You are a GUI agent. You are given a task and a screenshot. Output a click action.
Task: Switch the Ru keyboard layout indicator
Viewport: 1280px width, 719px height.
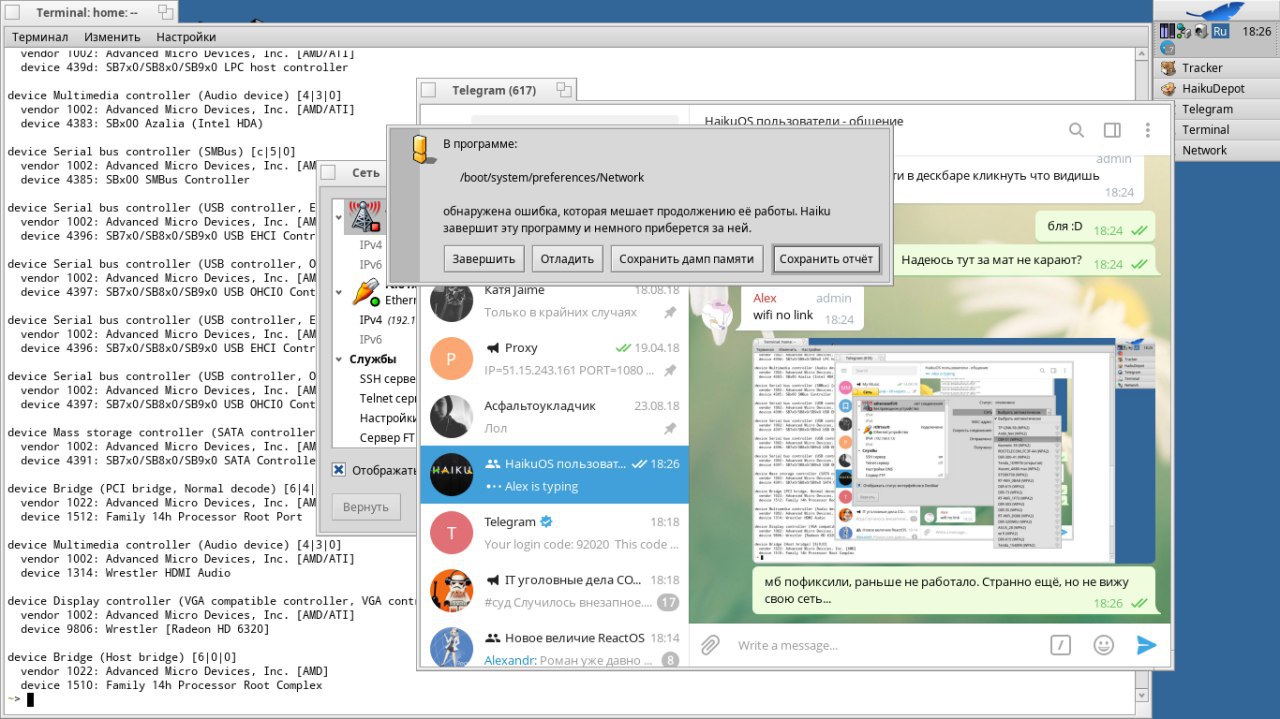click(1219, 31)
